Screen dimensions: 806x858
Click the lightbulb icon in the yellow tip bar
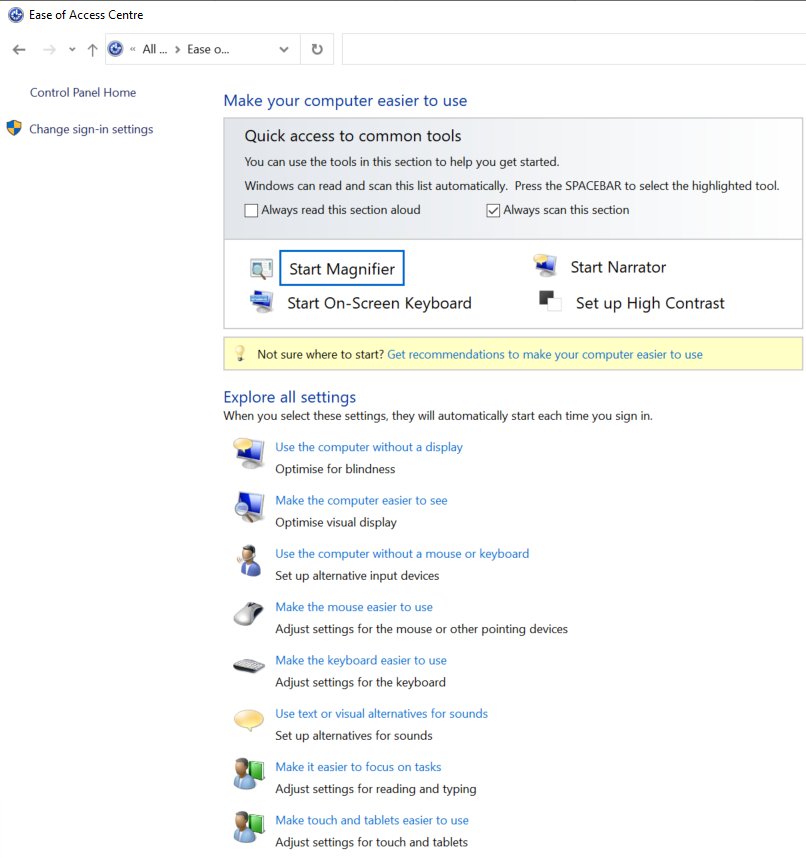[x=240, y=353]
